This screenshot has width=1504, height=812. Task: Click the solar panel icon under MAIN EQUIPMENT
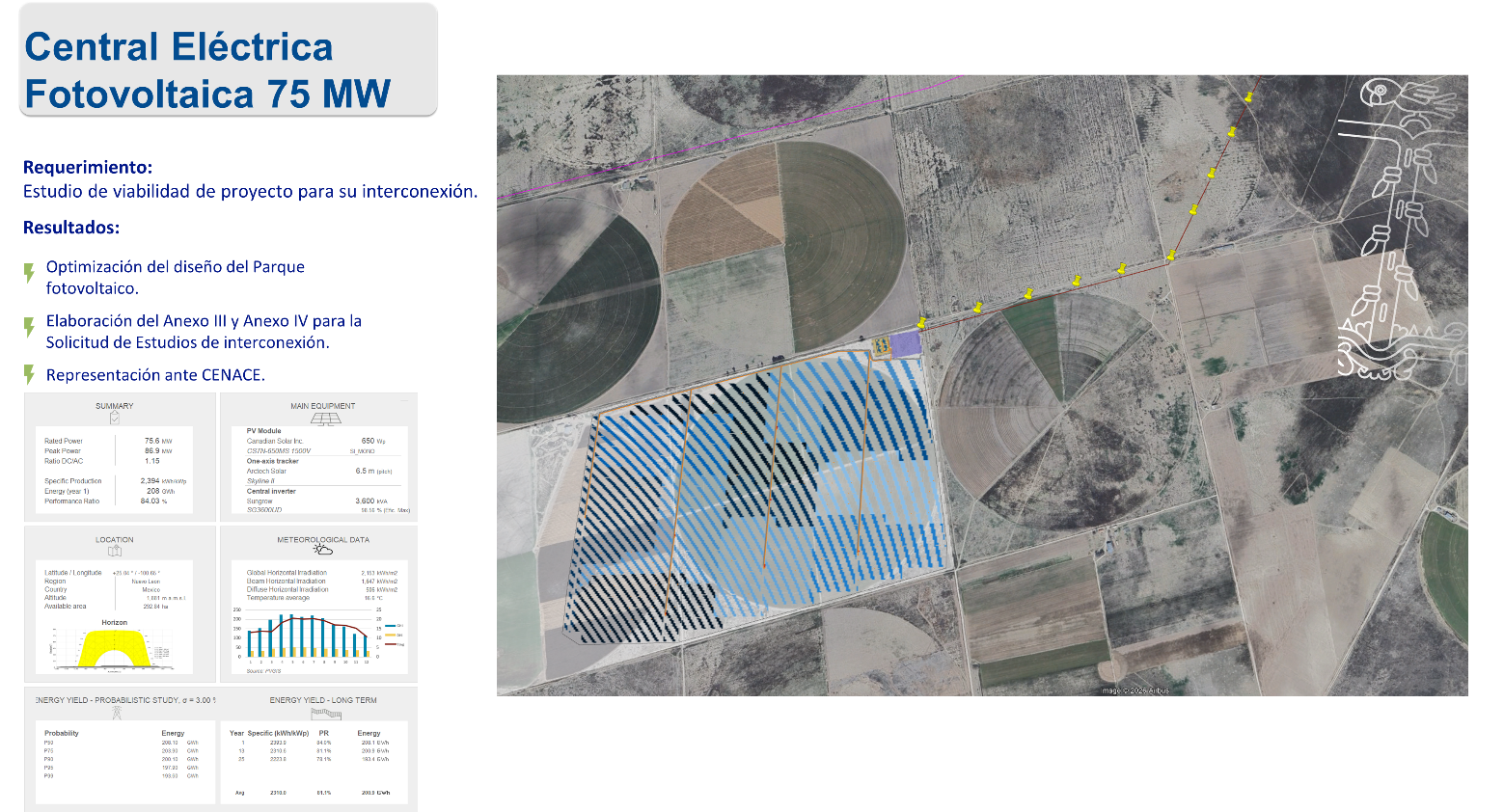[325, 419]
